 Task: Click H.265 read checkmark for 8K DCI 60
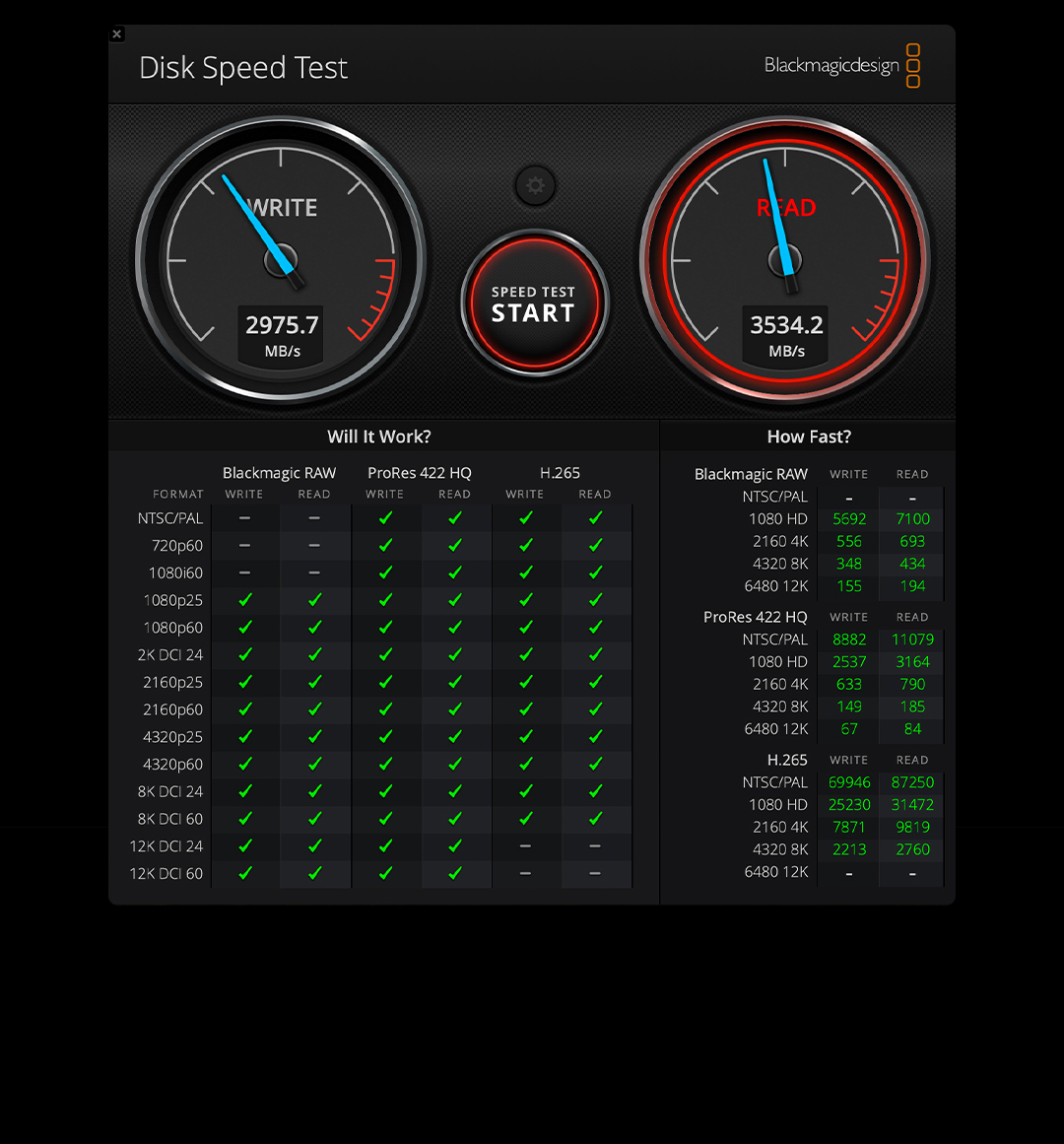click(x=595, y=819)
